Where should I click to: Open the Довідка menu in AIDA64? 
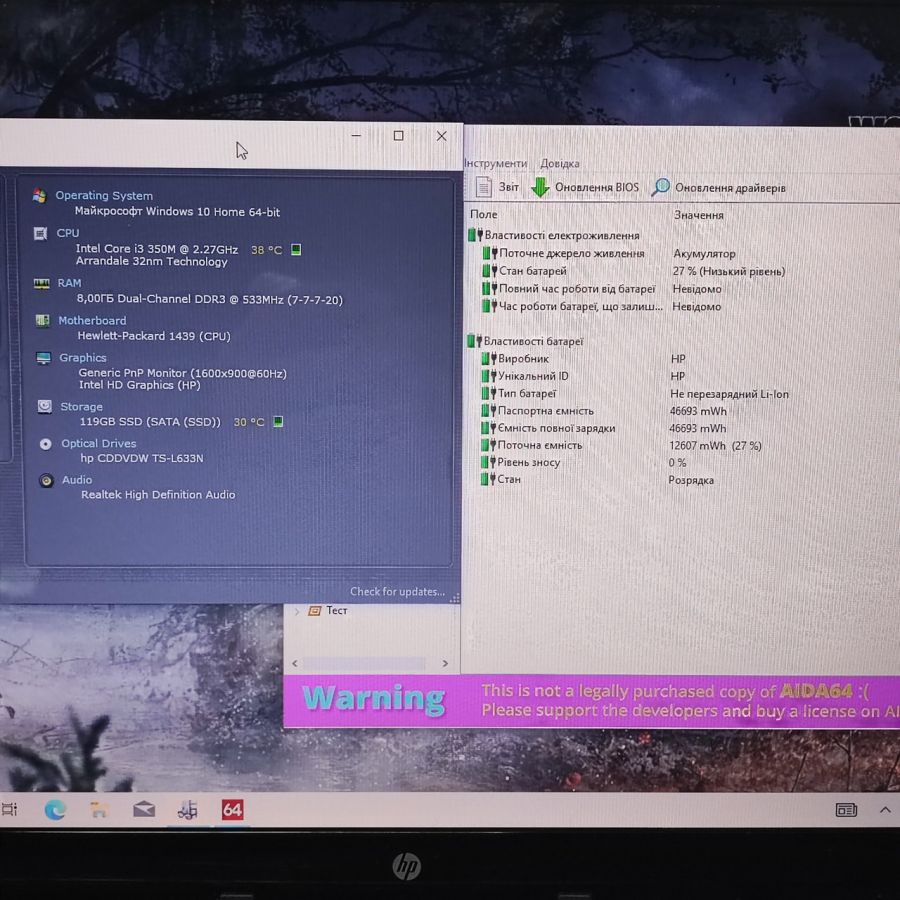pos(560,164)
